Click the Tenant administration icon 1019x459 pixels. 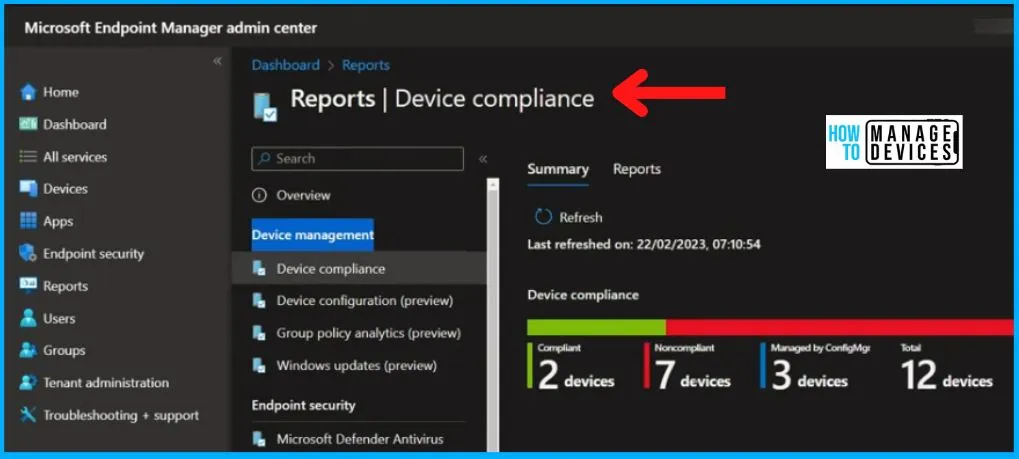[28, 382]
